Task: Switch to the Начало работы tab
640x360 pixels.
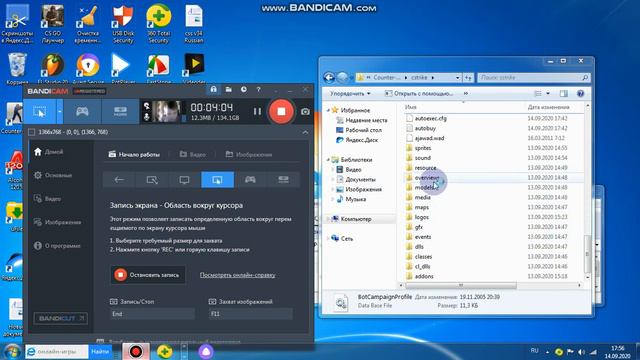Action: point(134,155)
